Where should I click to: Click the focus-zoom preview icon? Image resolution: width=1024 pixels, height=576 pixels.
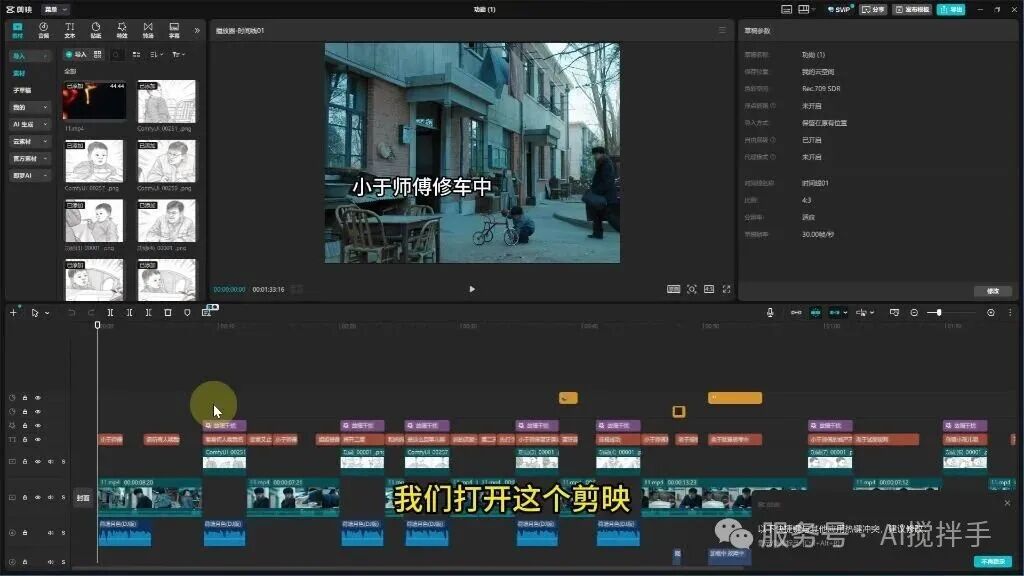click(692, 289)
